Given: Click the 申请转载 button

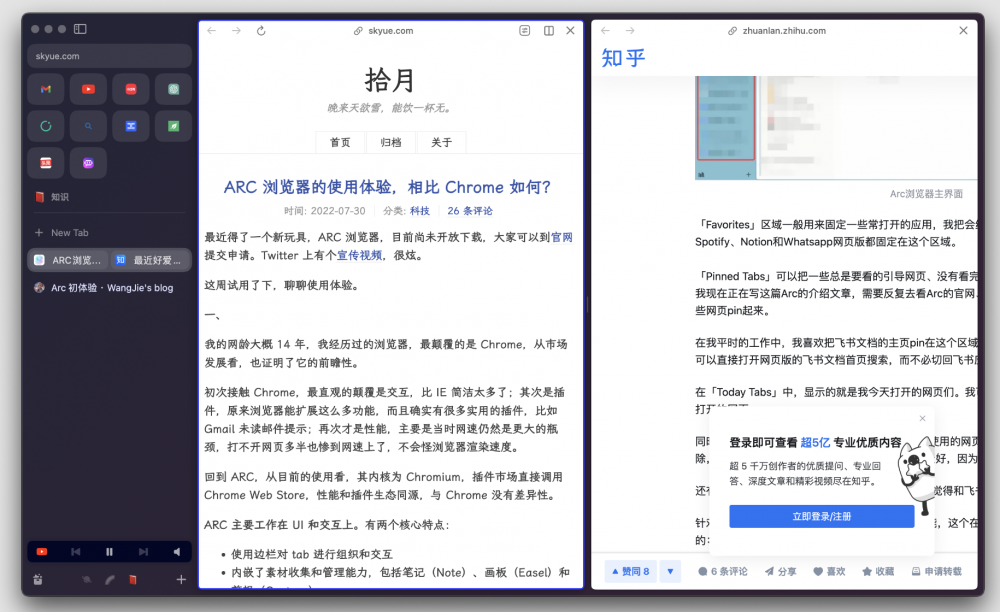Looking at the screenshot, I should pyautogui.click(x=936, y=571).
